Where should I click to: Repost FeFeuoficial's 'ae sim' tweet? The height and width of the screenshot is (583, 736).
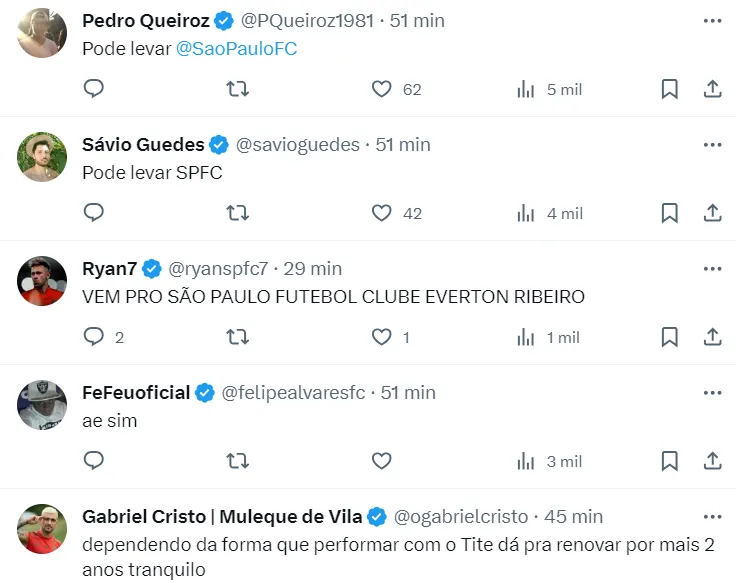point(238,461)
